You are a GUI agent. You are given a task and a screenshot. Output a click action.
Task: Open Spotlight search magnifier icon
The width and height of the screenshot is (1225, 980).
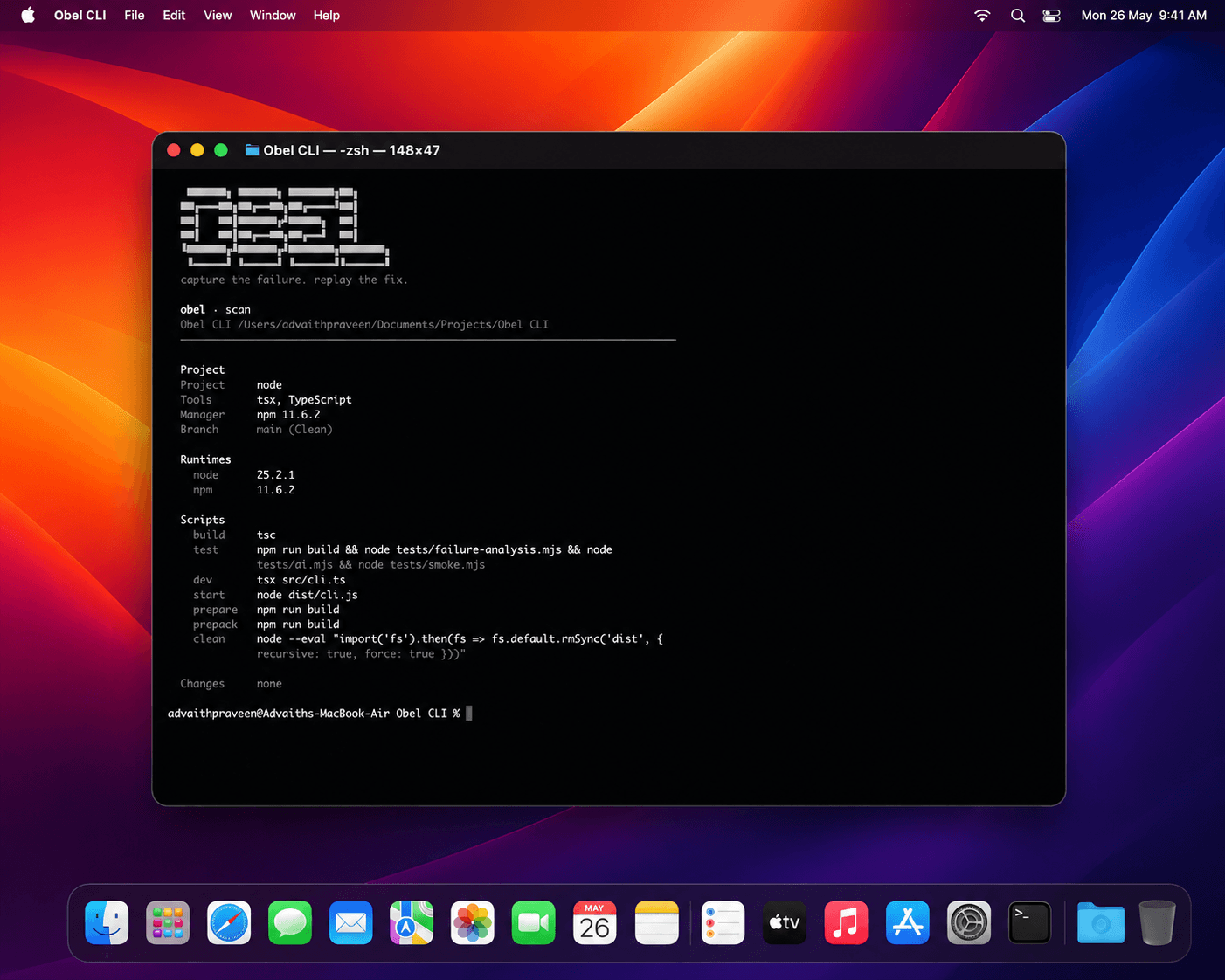click(x=1018, y=15)
